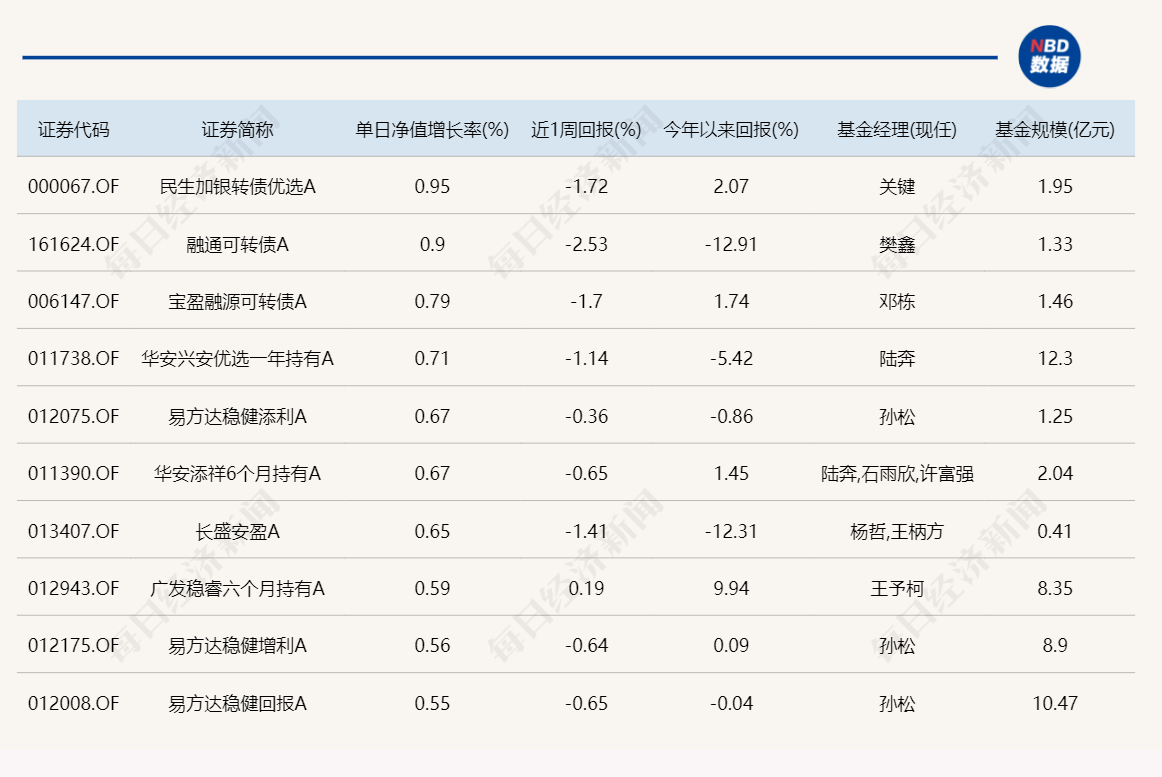Select year-to-date return 2.07
This screenshot has height=777, width=1162.
point(731,186)
